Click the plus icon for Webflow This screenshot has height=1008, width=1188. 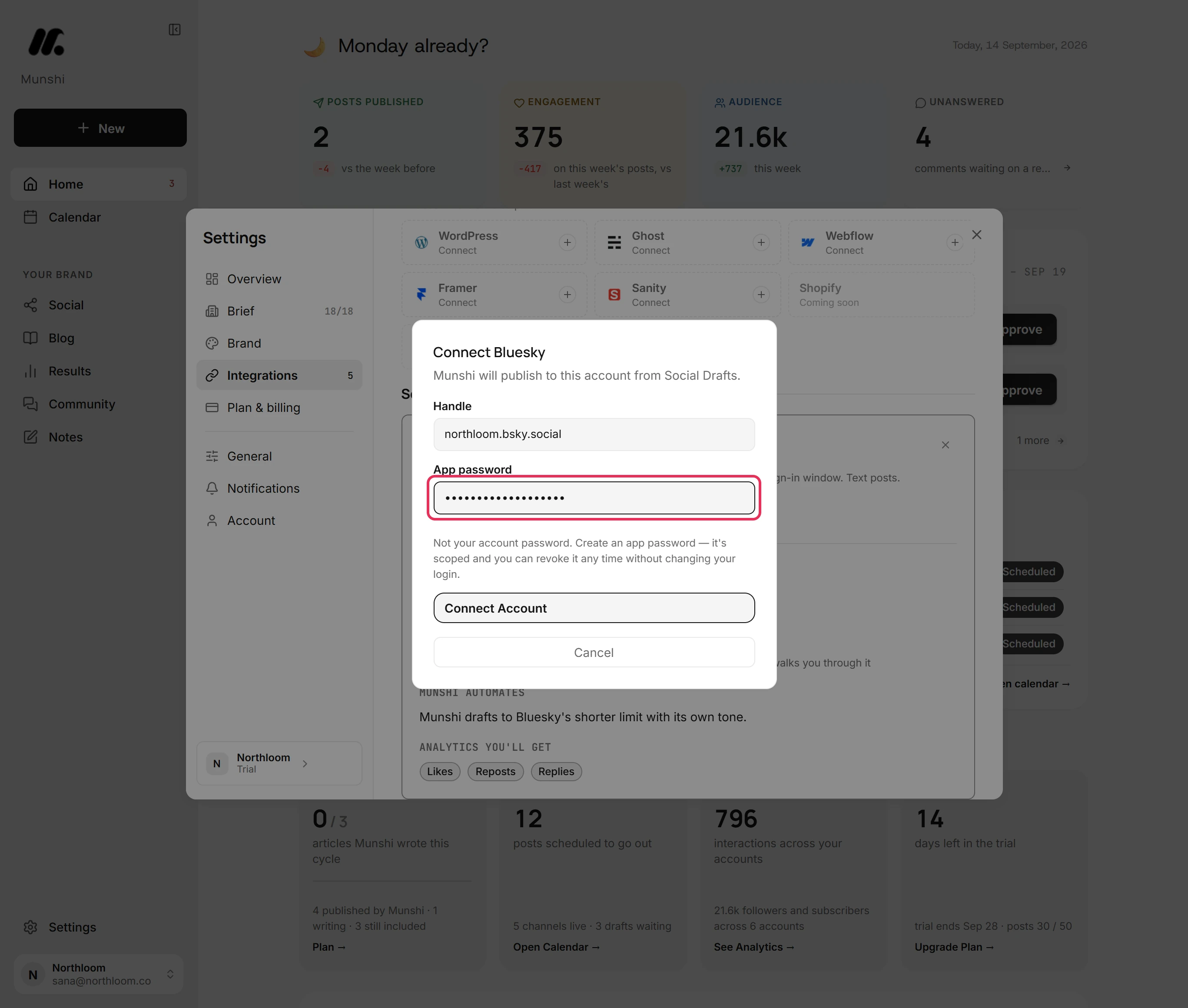[x=955, y=242]
